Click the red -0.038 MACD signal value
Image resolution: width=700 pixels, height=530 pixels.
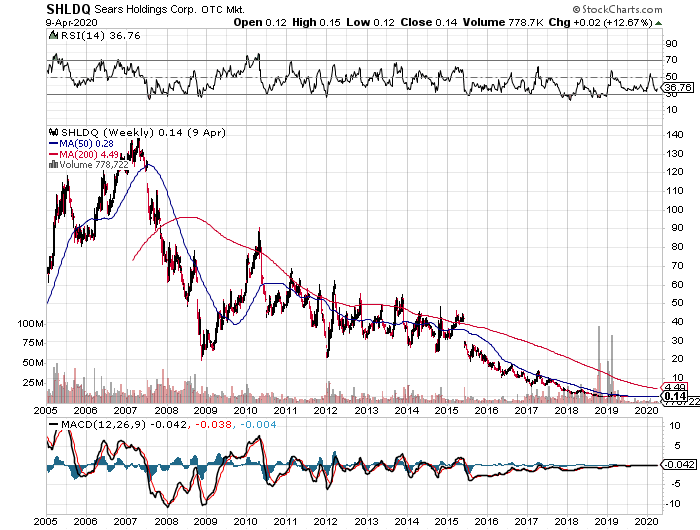pyautogui.click(x=212, y=425)
